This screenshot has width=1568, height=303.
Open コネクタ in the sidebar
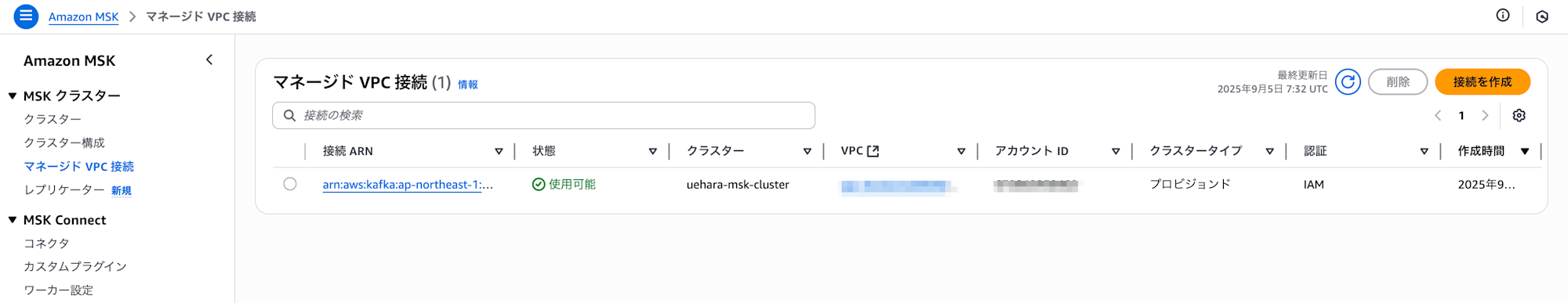point(46,243)
